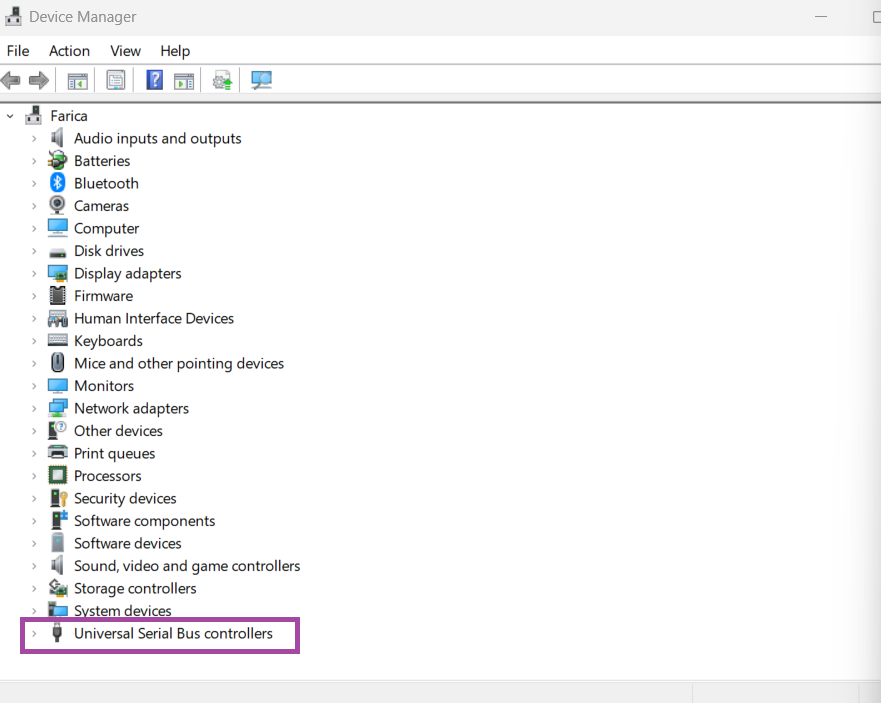Open the File menu

tap(18, 51)
